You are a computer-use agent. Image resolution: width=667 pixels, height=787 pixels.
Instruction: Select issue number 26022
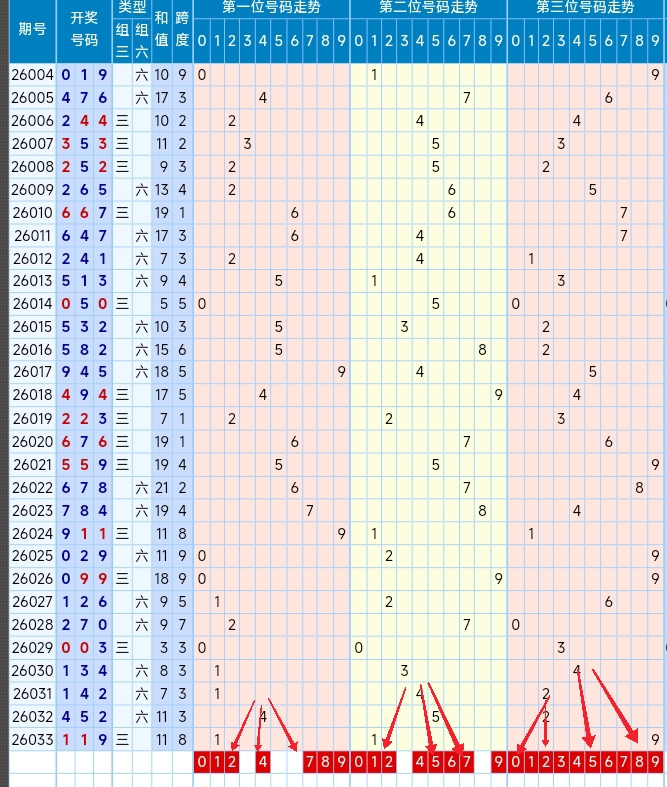pyautogui.click(x=33, y=487)
